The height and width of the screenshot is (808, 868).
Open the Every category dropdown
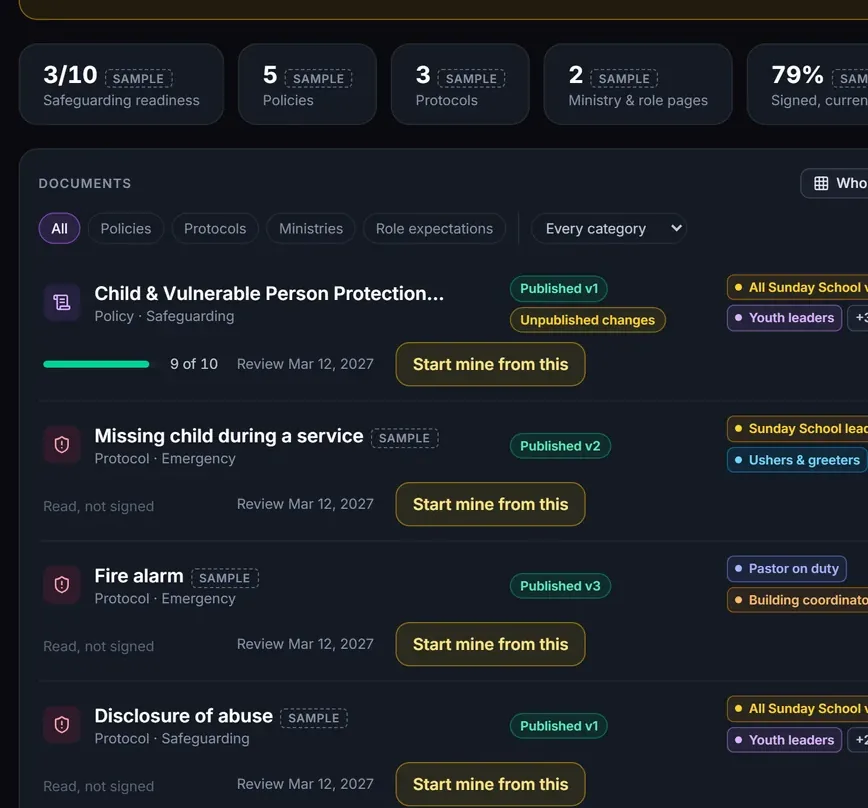[x=609, y=229]
